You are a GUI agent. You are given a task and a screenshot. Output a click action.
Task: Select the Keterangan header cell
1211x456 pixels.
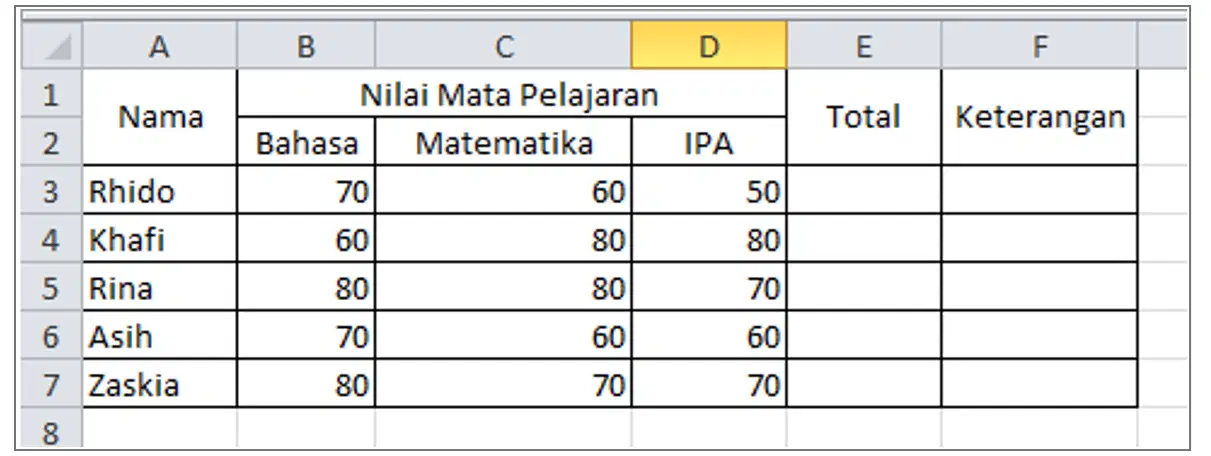1040,117
